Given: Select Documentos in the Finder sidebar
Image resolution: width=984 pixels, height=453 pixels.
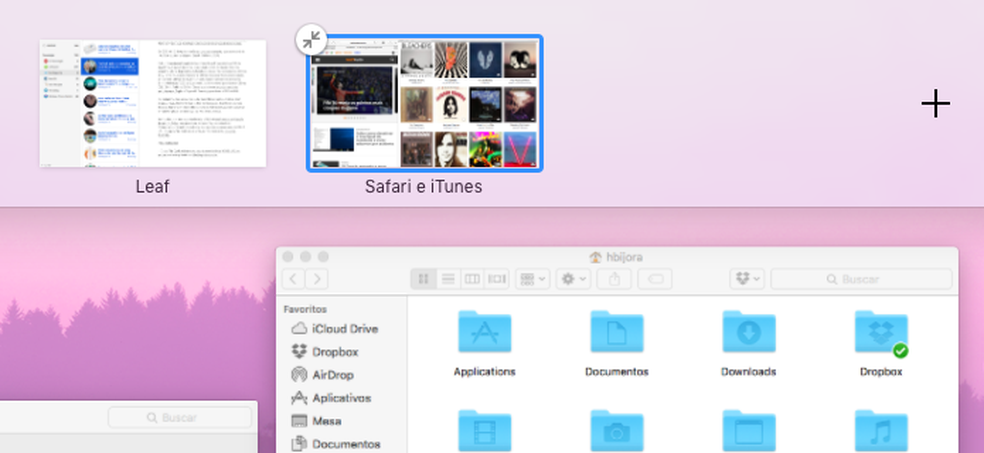Looking at the screenshot, I should coord(336,444).
